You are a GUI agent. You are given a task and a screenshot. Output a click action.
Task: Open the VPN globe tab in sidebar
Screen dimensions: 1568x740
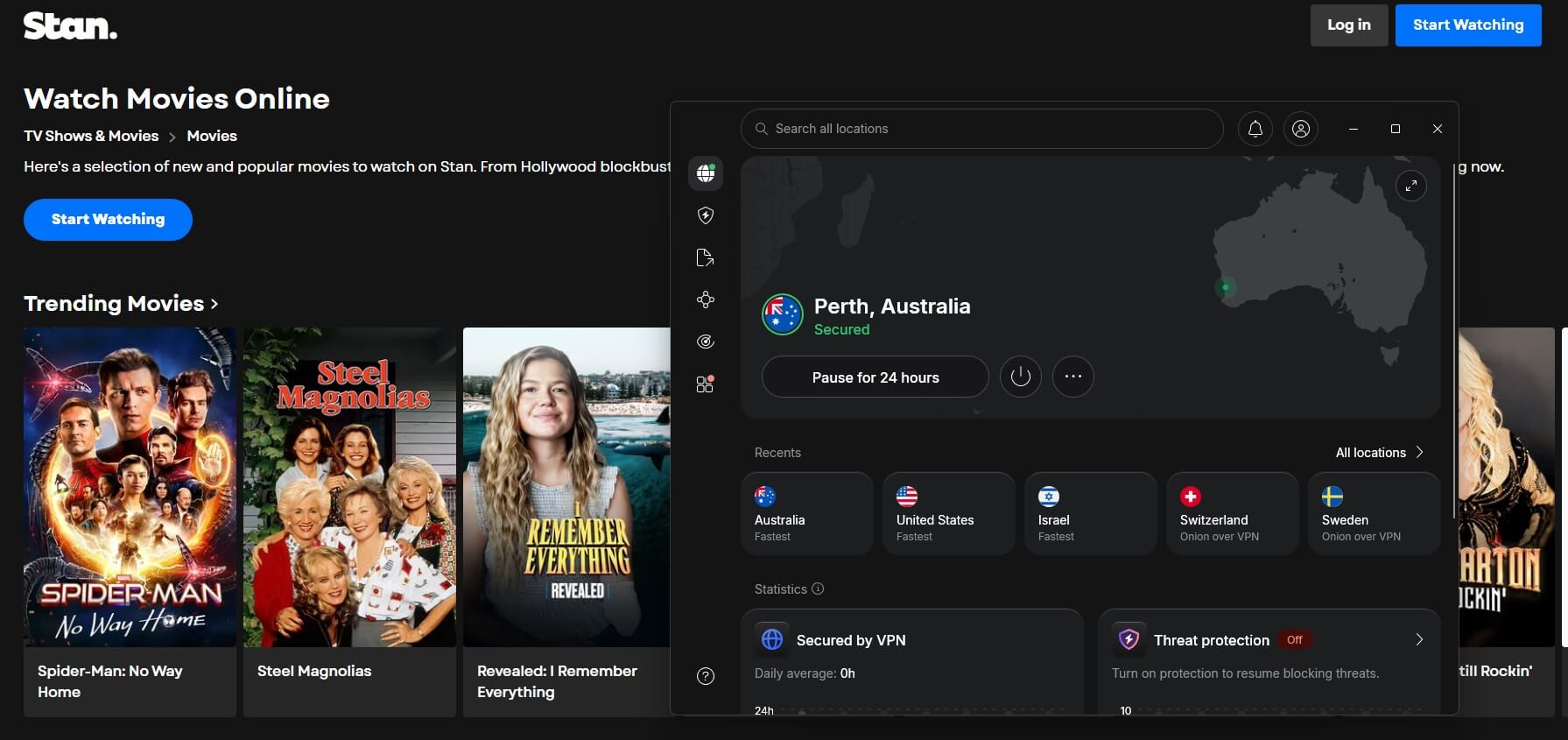point(705,173)
